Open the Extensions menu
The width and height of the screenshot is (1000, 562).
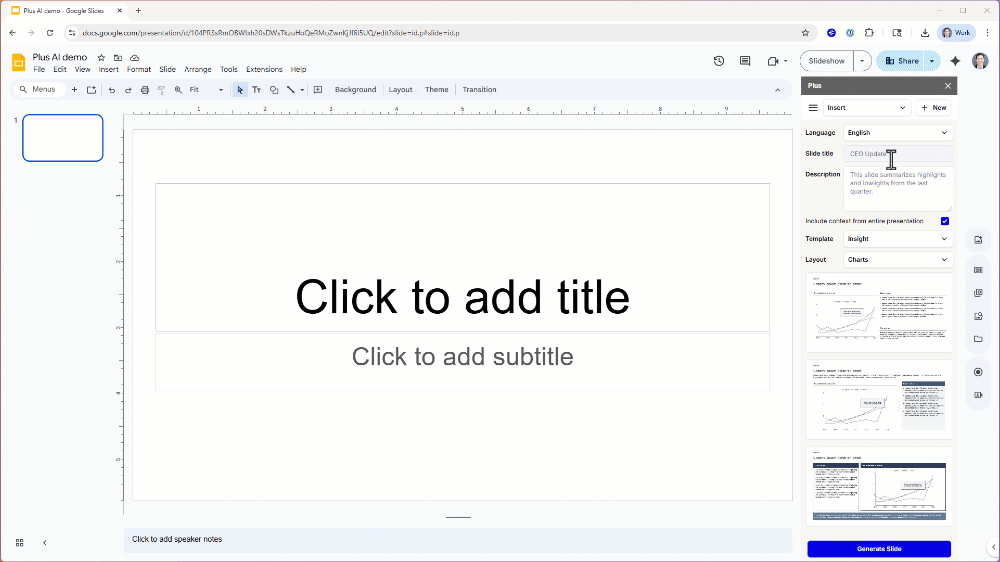(264, 70)
